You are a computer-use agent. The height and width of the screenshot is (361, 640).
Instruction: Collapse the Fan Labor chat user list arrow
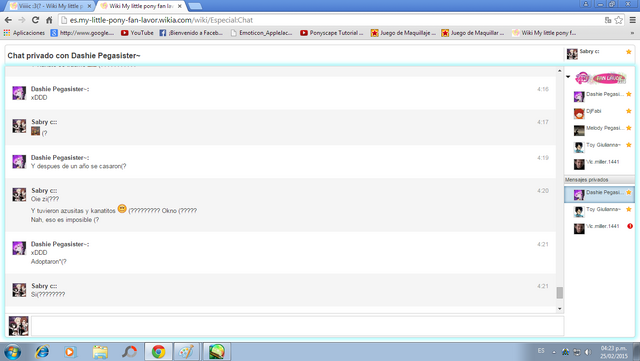(568, 77)
